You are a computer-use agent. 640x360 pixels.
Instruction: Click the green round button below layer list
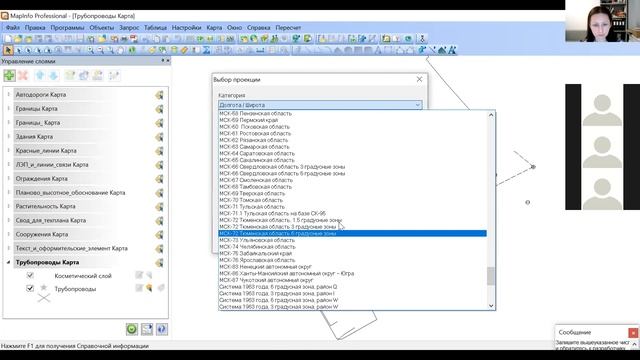pyautogui.click(x=132, y=329)
